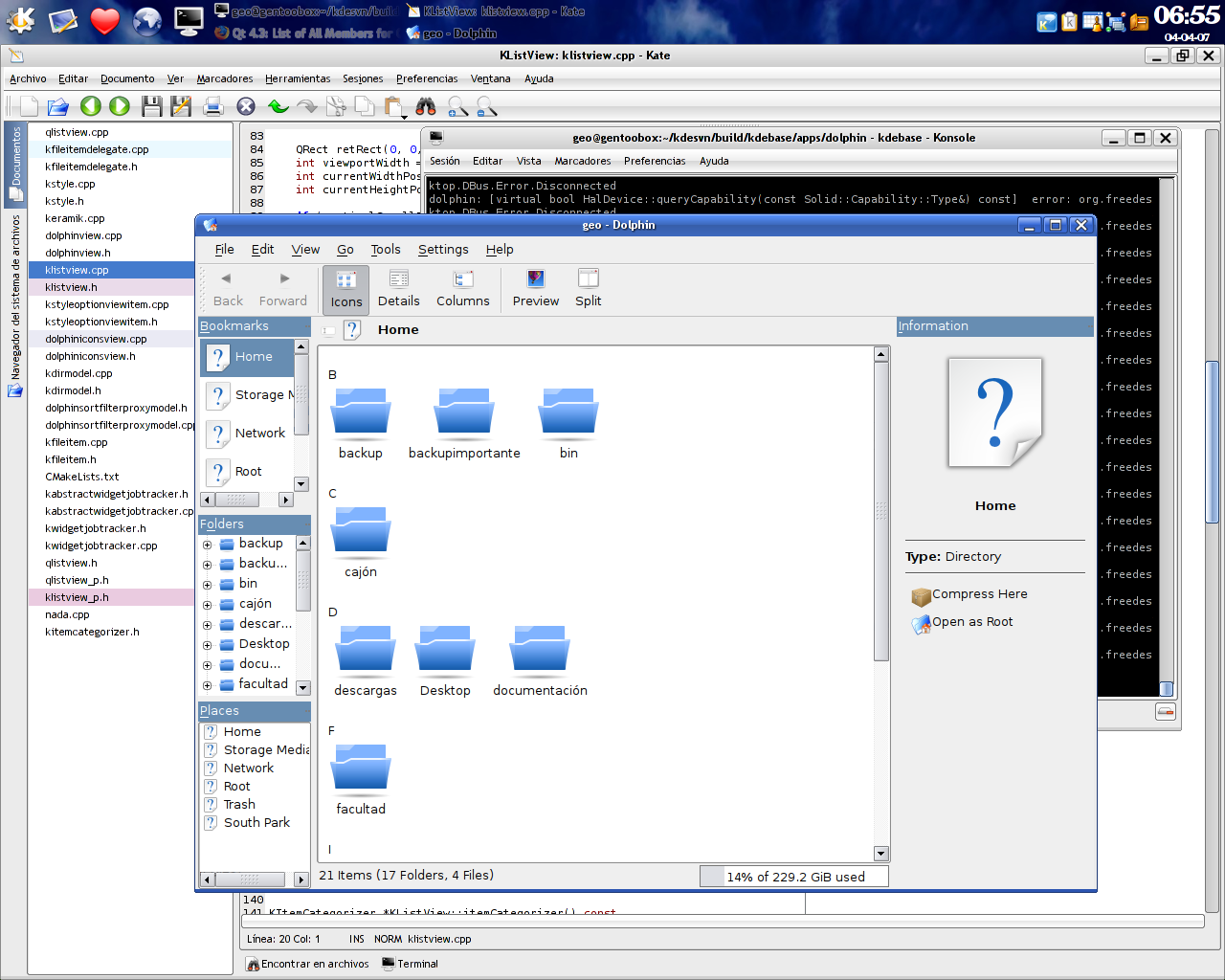Open Konsole's Sesión menu
The height and width of the screenshot is (980, 1225).
444,161
